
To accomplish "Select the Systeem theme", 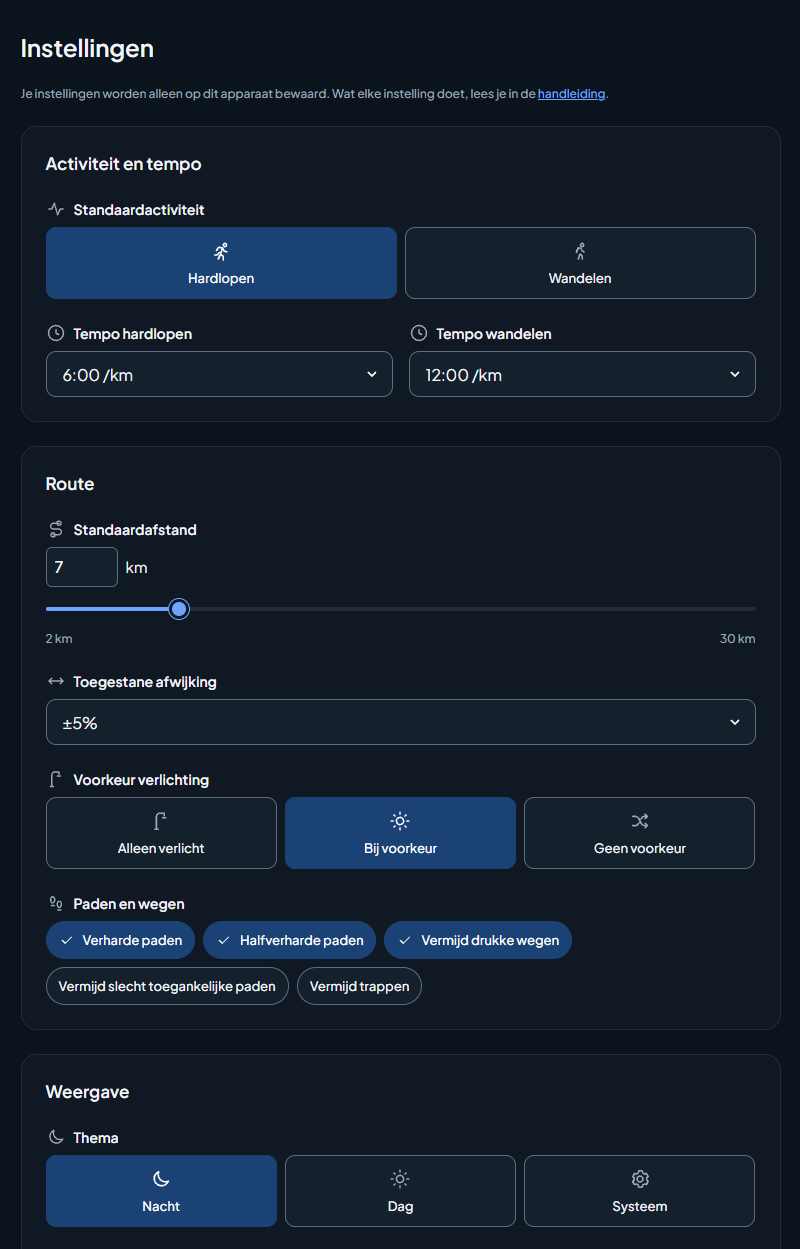I will (639, 1191).
